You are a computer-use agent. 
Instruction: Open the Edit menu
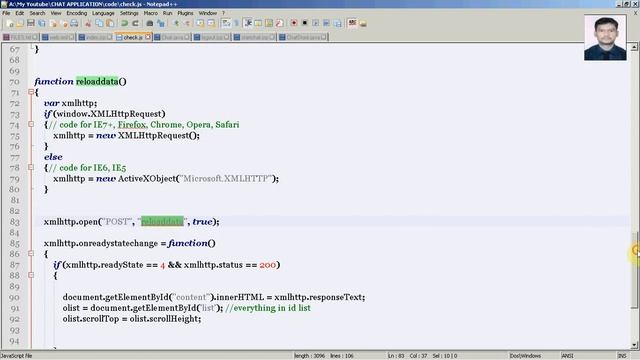click(x=20, y=13)
